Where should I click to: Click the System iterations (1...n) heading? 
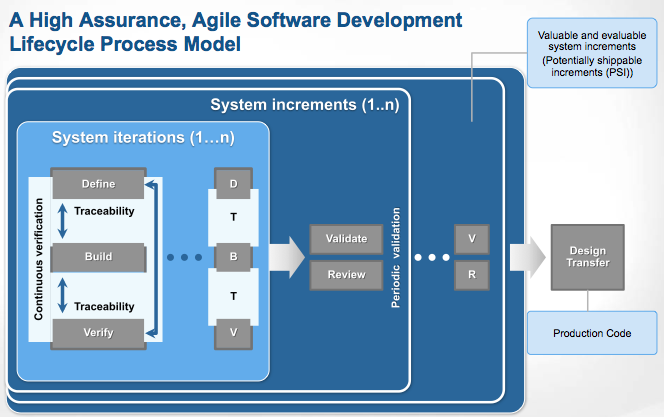(x=143, y=138)
